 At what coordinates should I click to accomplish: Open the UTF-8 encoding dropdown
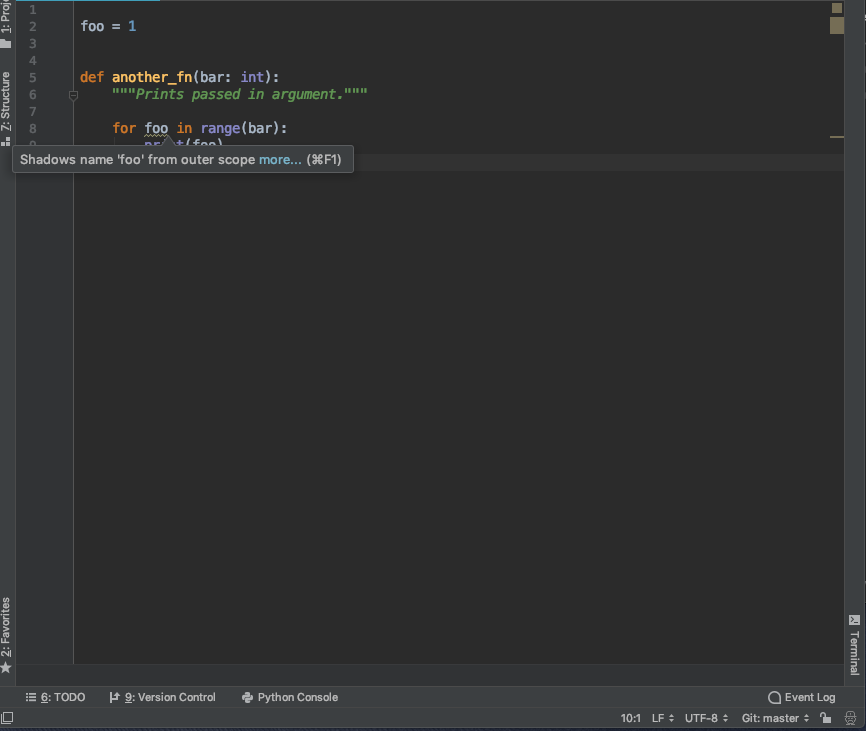click(x=706, y=718)
